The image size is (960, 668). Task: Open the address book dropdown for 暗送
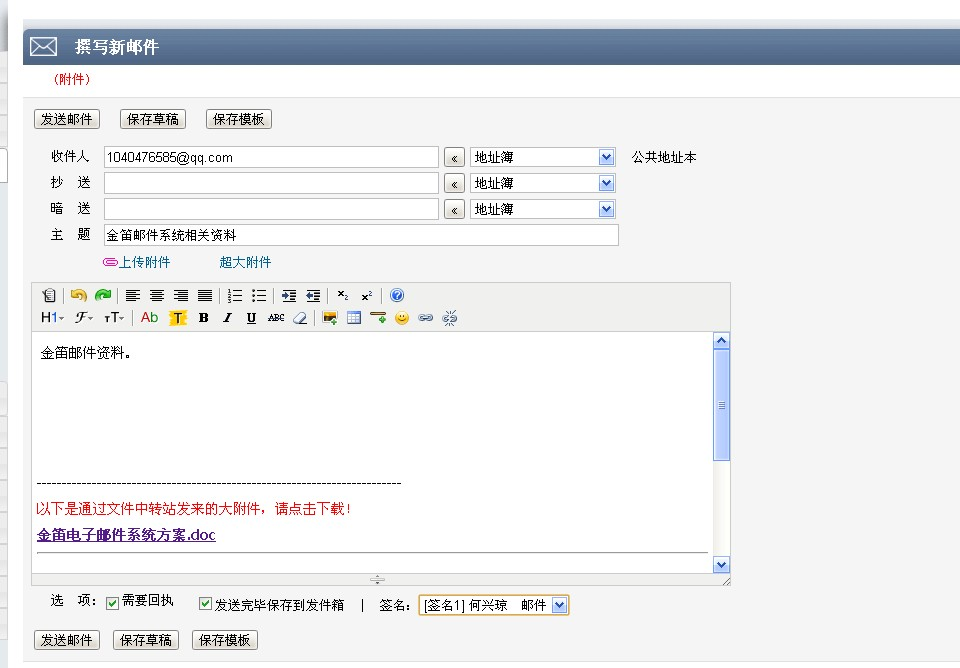pos(542,209)
